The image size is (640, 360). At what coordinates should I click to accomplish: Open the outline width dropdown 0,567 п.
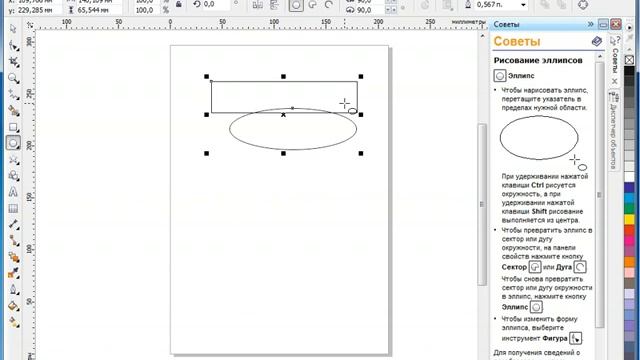(523, 5)
